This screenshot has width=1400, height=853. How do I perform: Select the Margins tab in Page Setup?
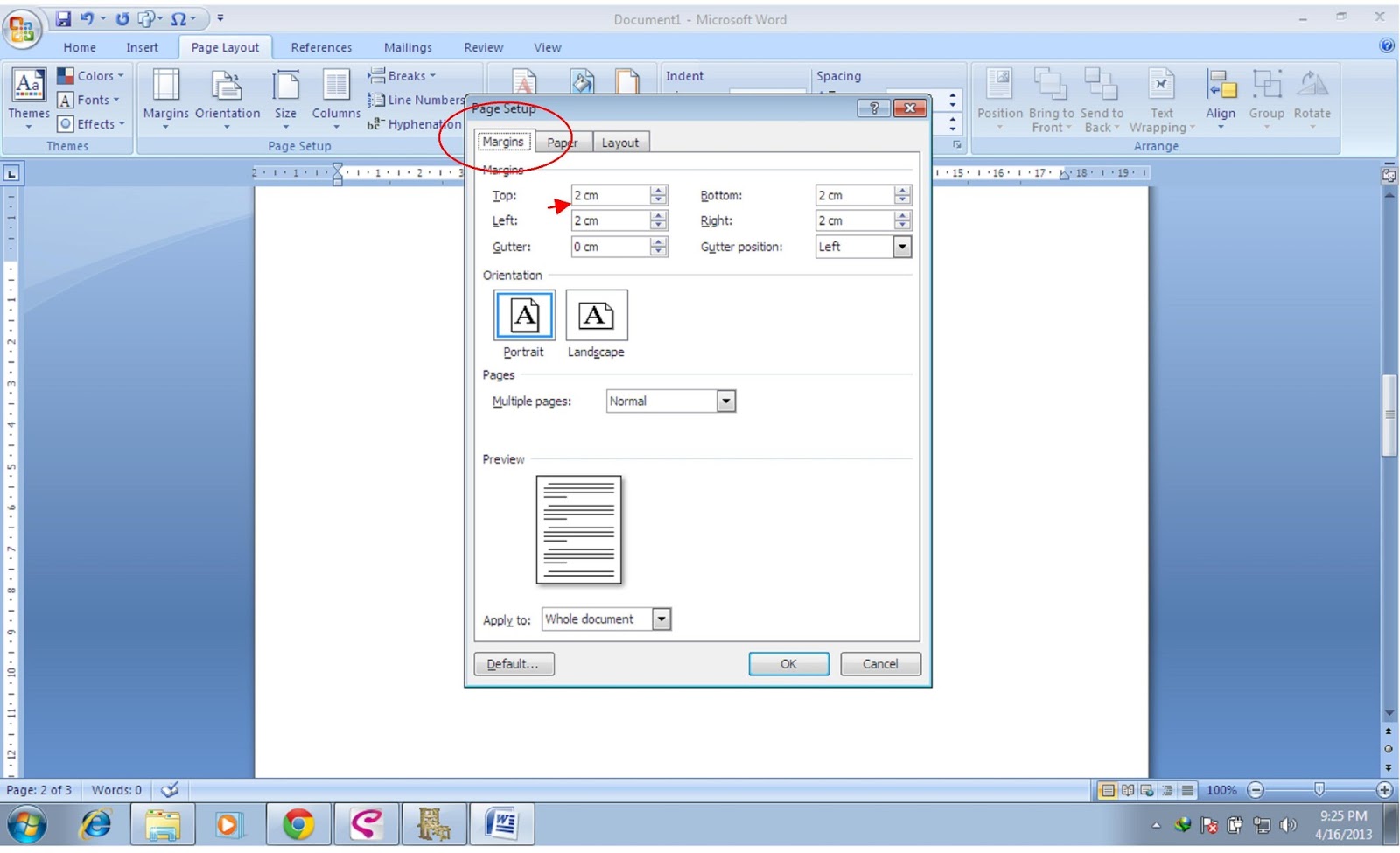503,142
